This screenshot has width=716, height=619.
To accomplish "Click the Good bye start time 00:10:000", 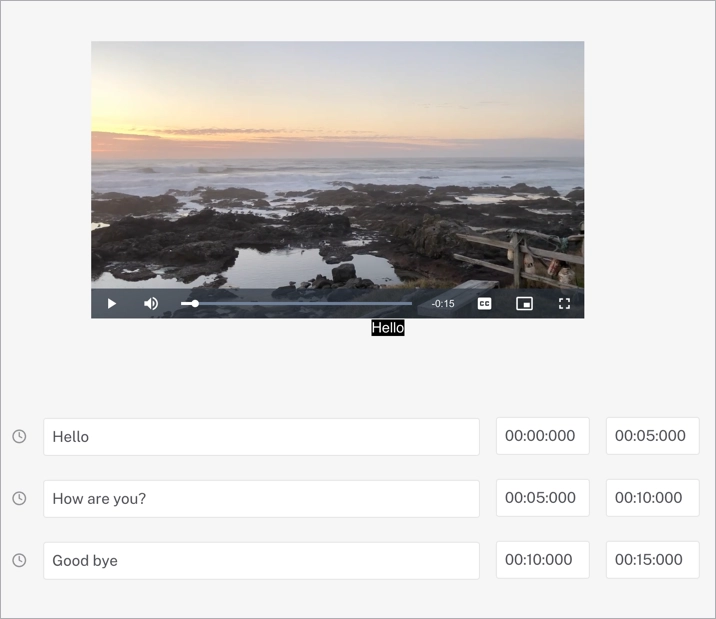I will coord(542,560).
